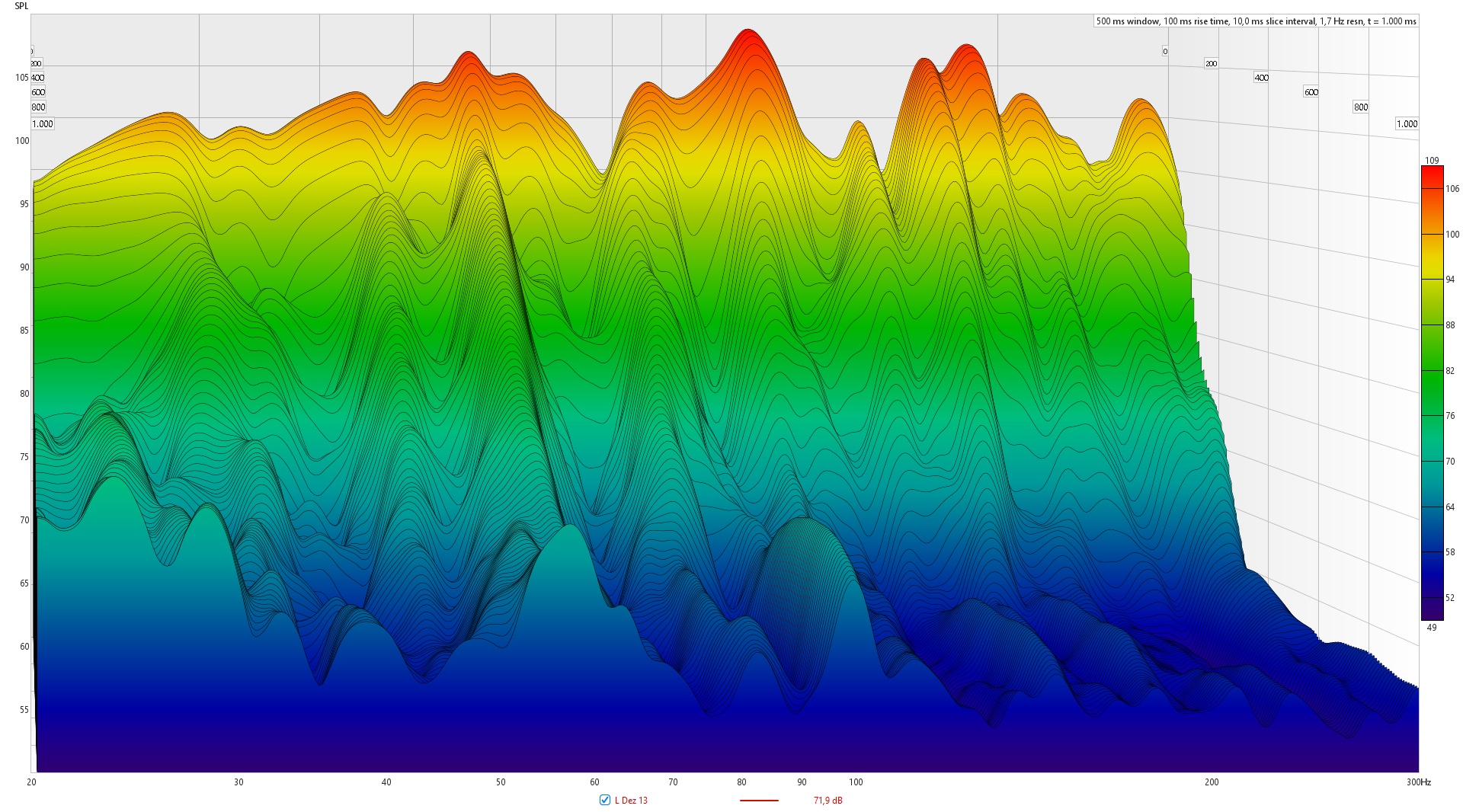The width and height of the screenshot is (1463, 812).
Task: Click the 800 label on the left time axis
Action: click(38, 107)
